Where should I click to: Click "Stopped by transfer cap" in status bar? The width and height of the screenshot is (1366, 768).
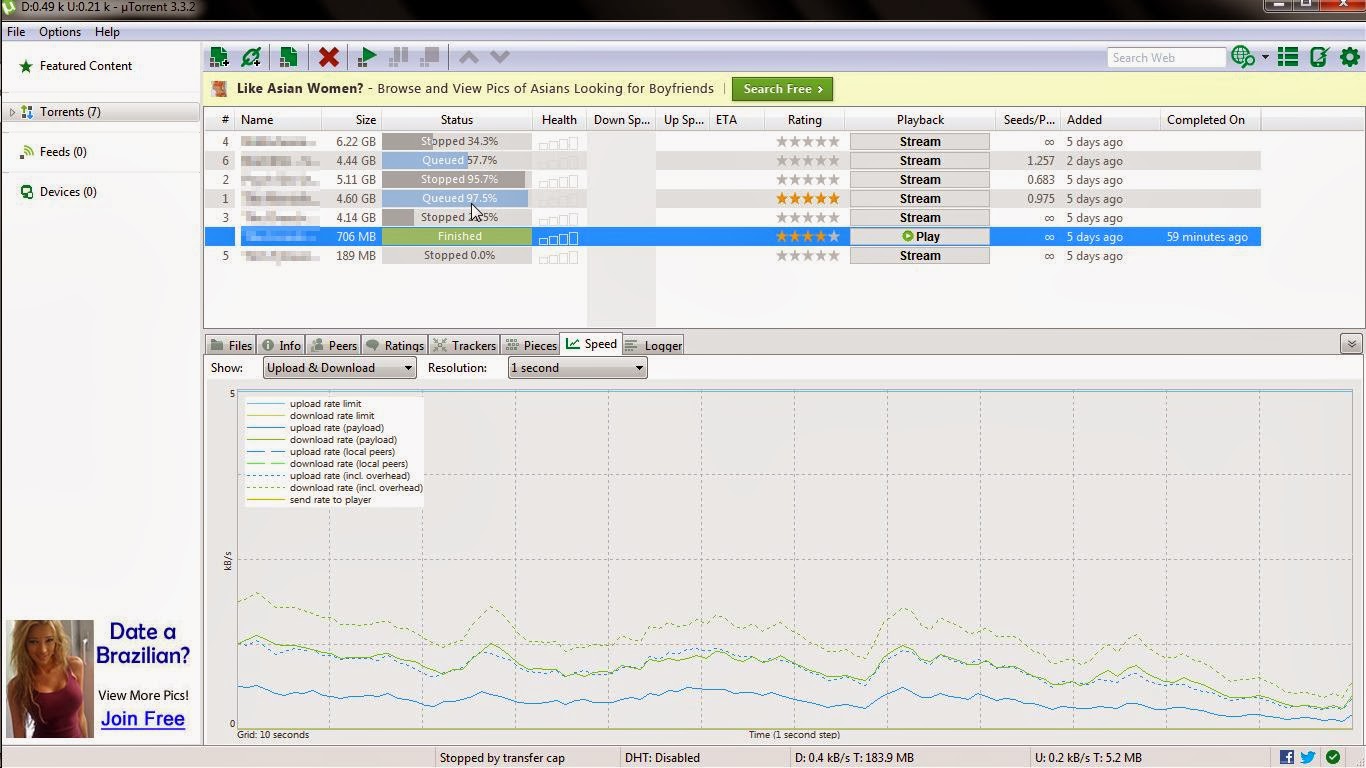[x=502, y=758]
